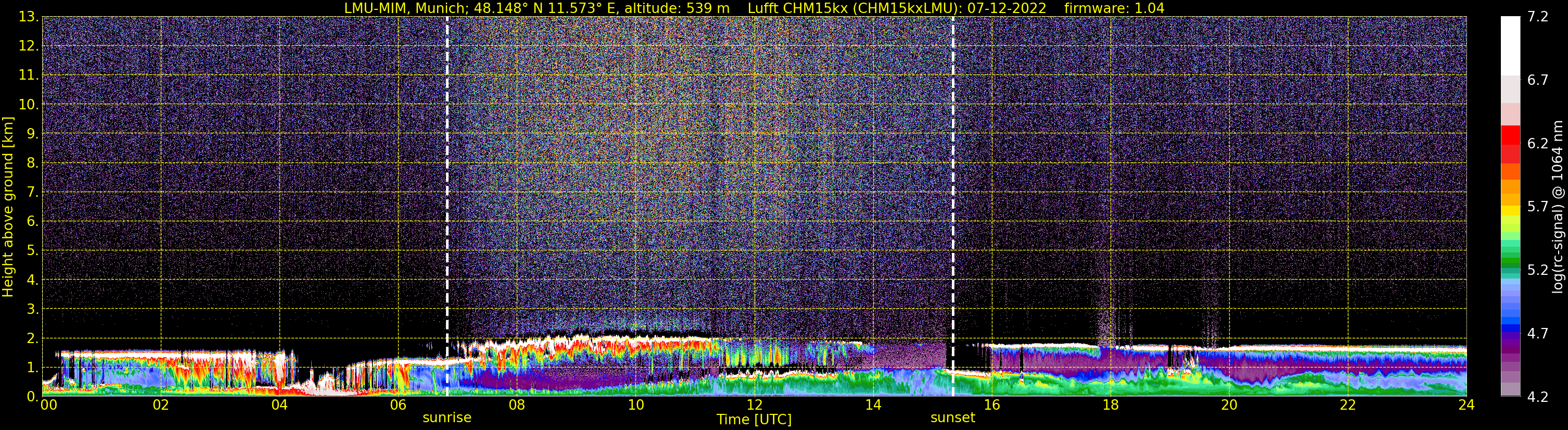Click the date 07-12-2022 in the title

pyautogui.click(x=1007, y=8)
